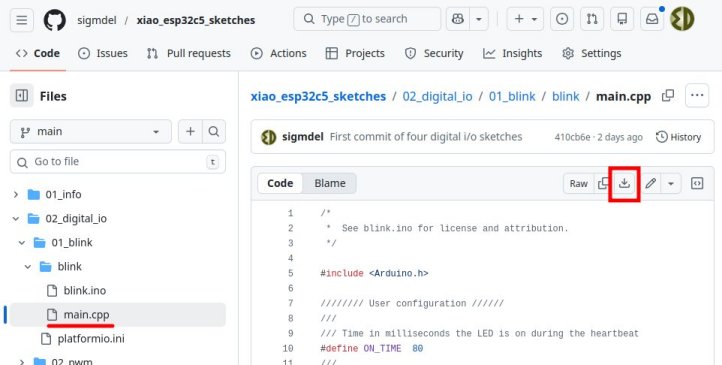Collapse the Files side panel
This screenshot has height=365, width=722.
(x=22, y=96)
